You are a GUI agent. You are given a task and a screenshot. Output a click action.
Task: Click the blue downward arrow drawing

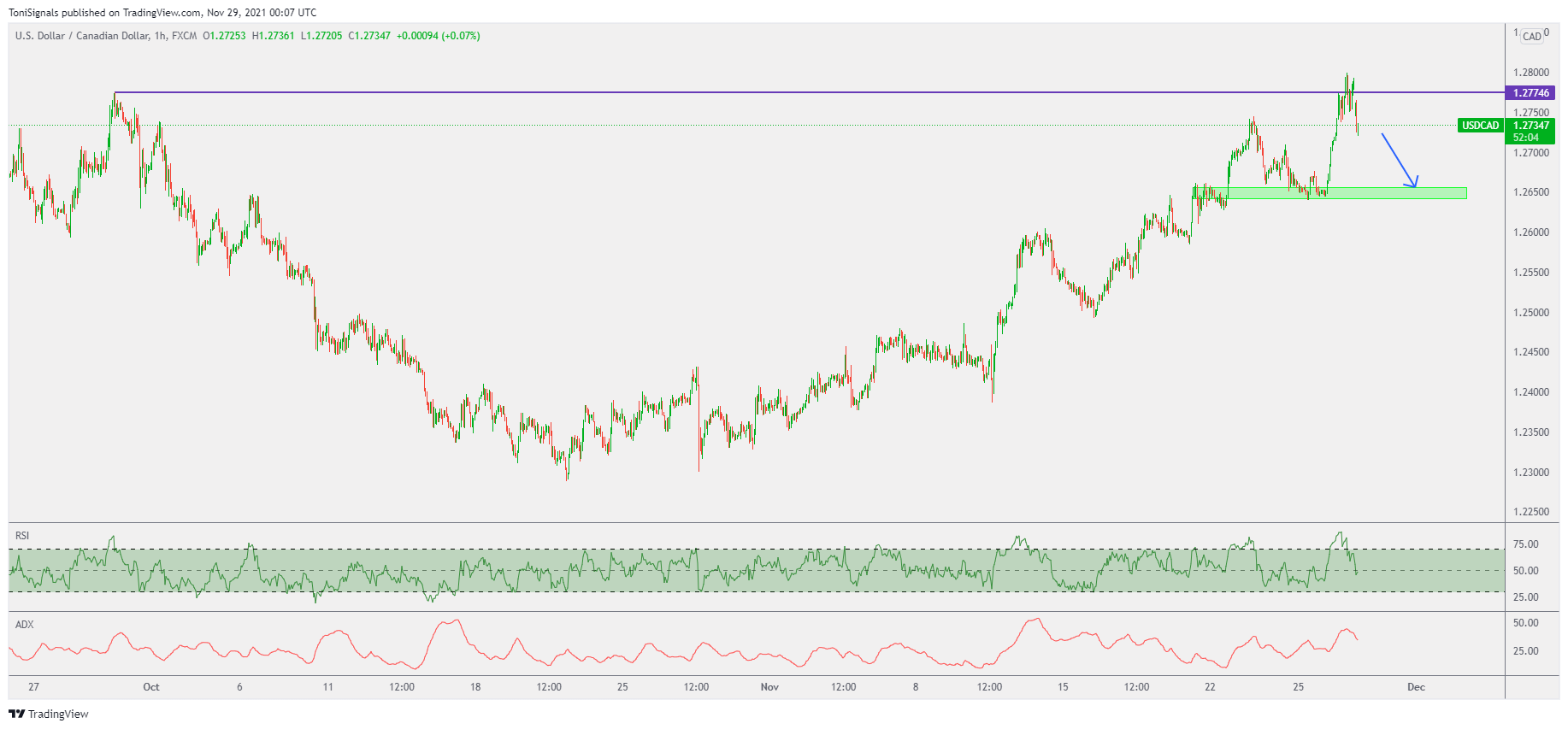pos(1399,160)
